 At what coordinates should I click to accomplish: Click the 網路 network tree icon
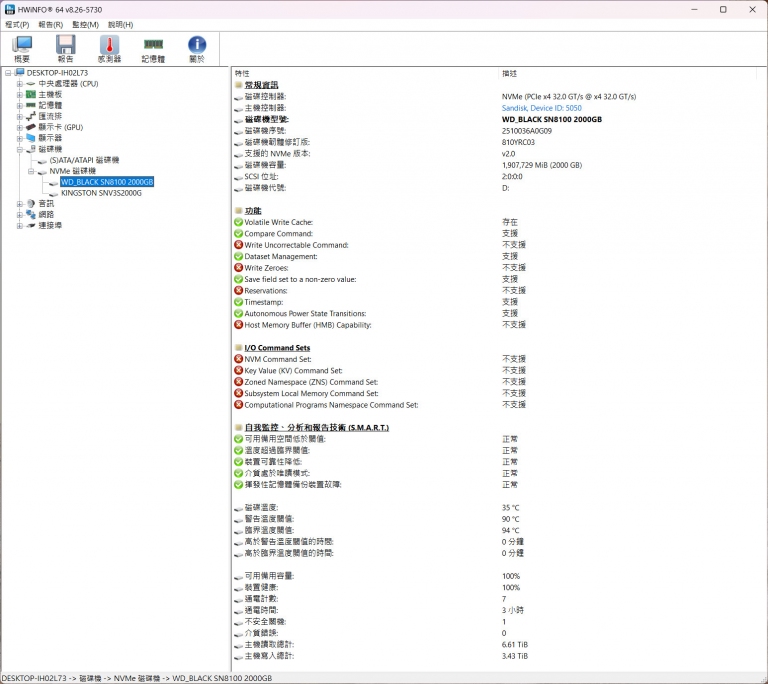(x=31, y=214)
